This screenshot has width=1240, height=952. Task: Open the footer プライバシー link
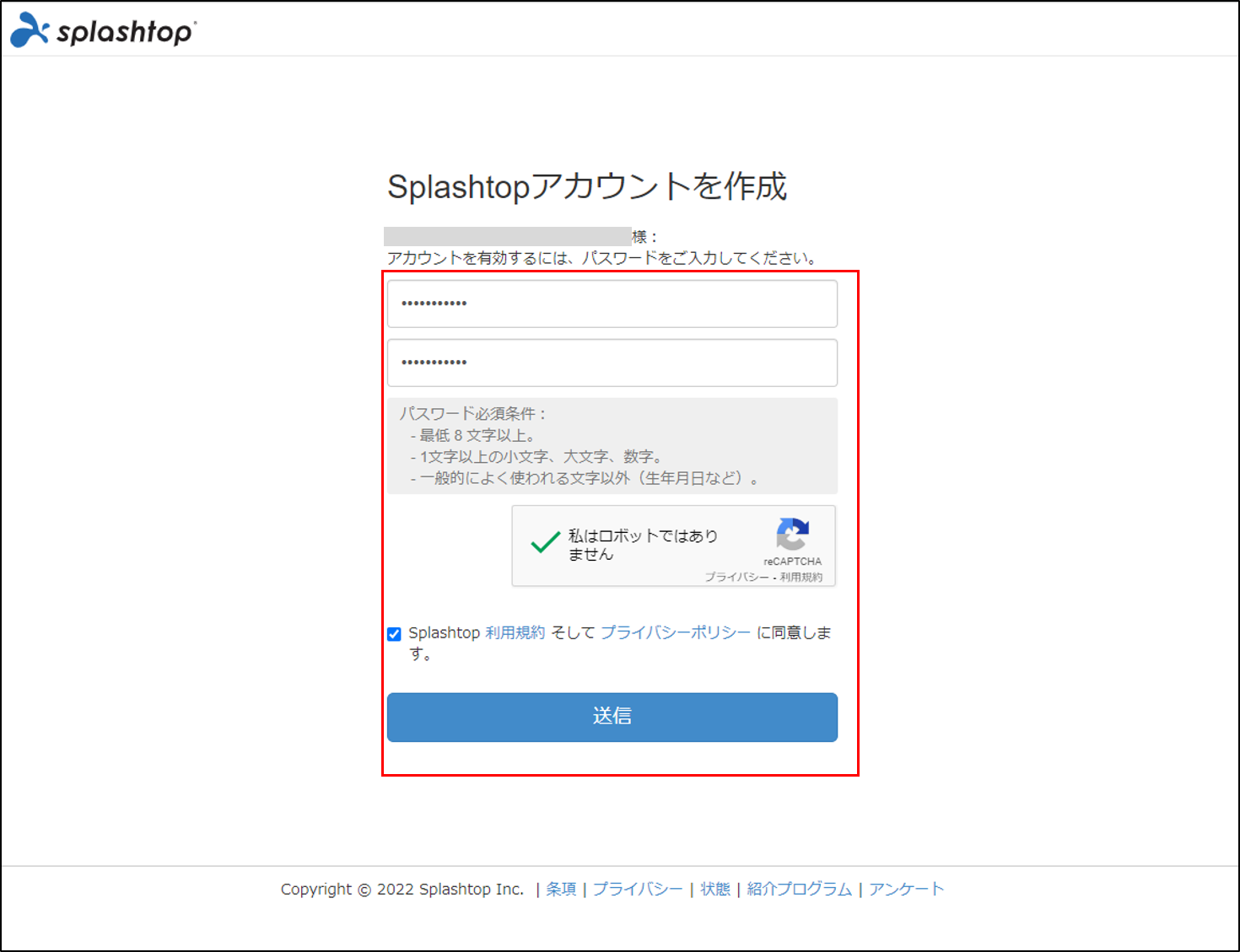pyautogui.click(x=638, y=889)
